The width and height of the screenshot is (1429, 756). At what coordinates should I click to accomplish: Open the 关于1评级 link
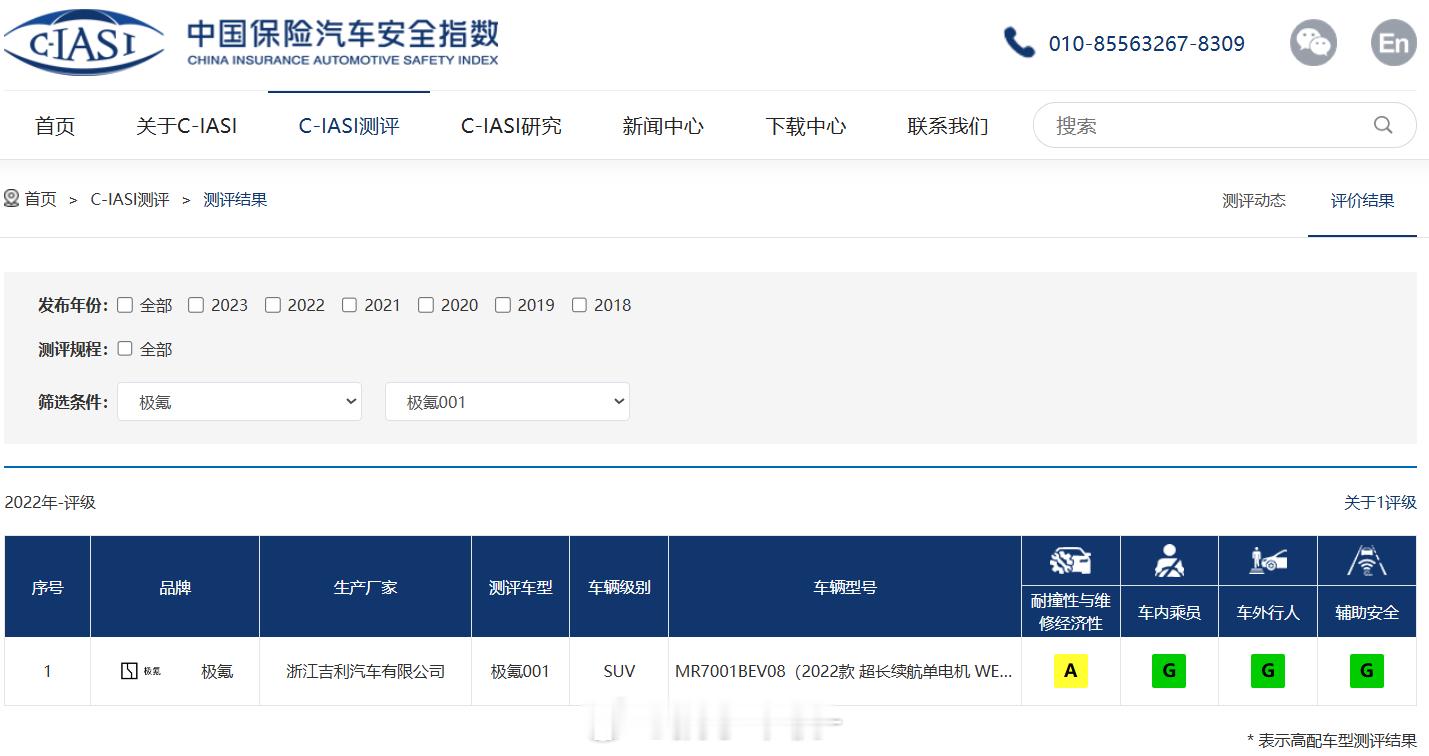point(1380,502)
